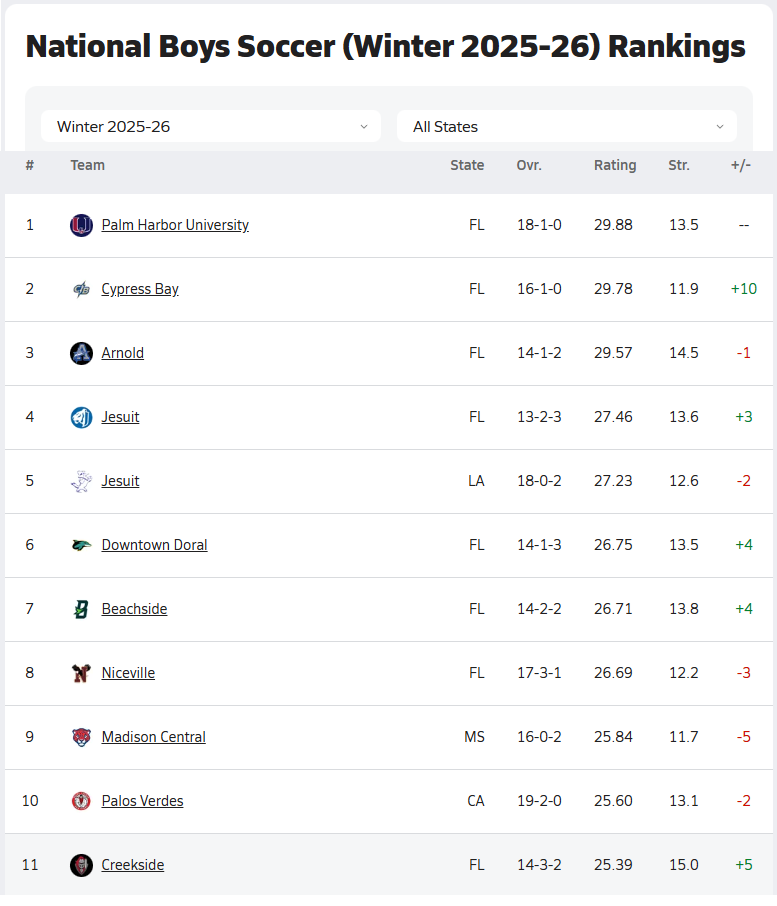Open the Winter 2025-26 season dropdown
The height and width of the screenshot is (906, 777).
211,127
